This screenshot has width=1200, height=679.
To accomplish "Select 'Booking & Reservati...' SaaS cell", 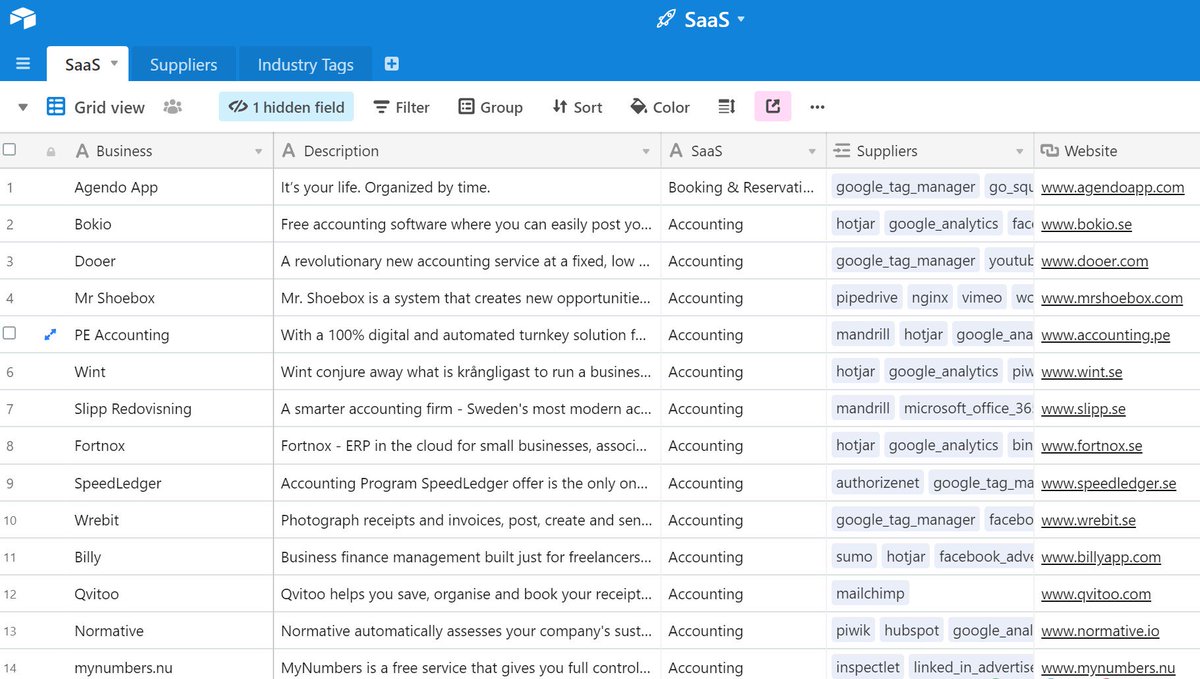I will coord(743,187).
